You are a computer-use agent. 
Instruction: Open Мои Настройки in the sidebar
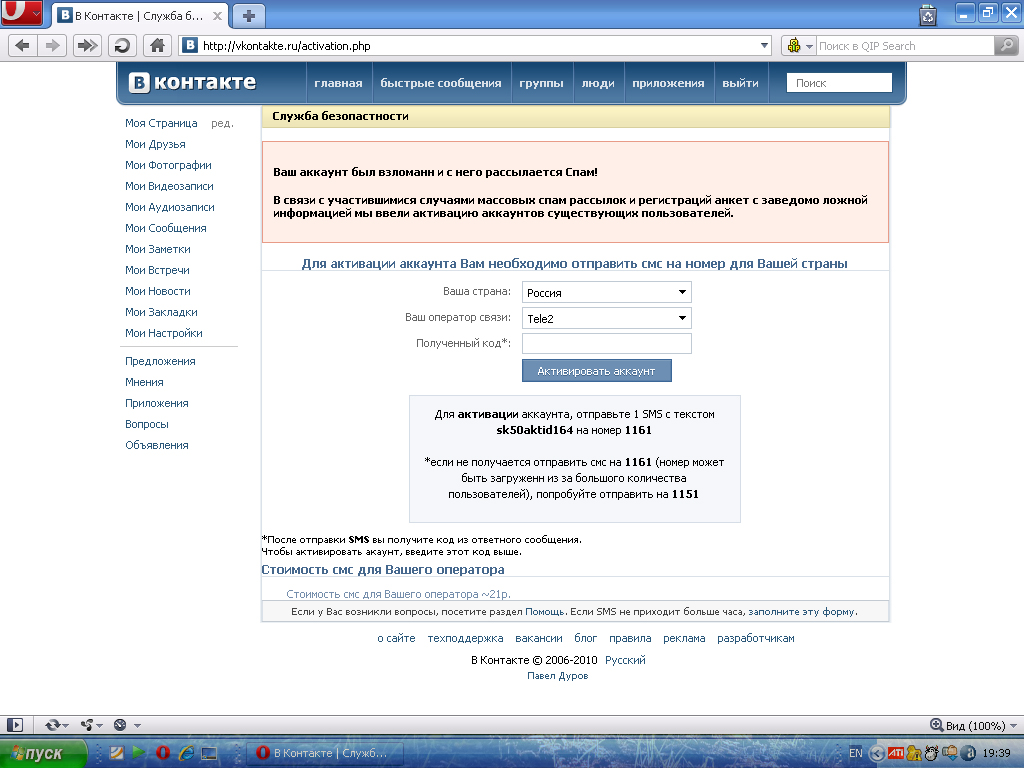[x=164, y=333]
